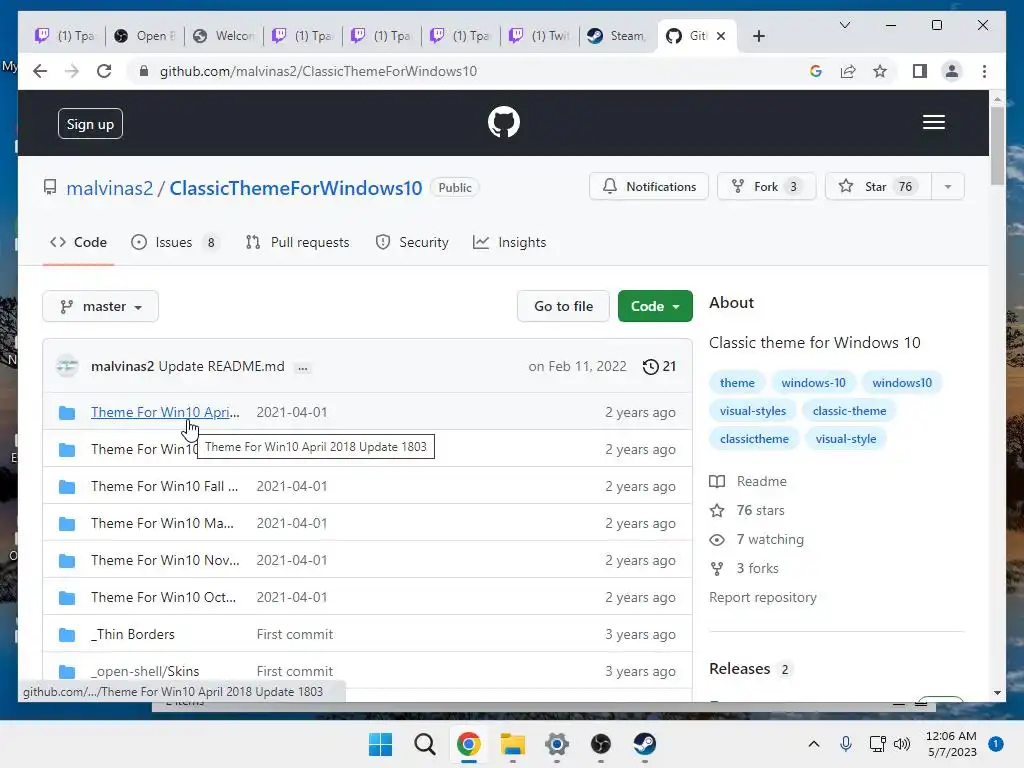1024x768 pixels.
Task: Expand commit message ellipsis
Action: [302, 368]
